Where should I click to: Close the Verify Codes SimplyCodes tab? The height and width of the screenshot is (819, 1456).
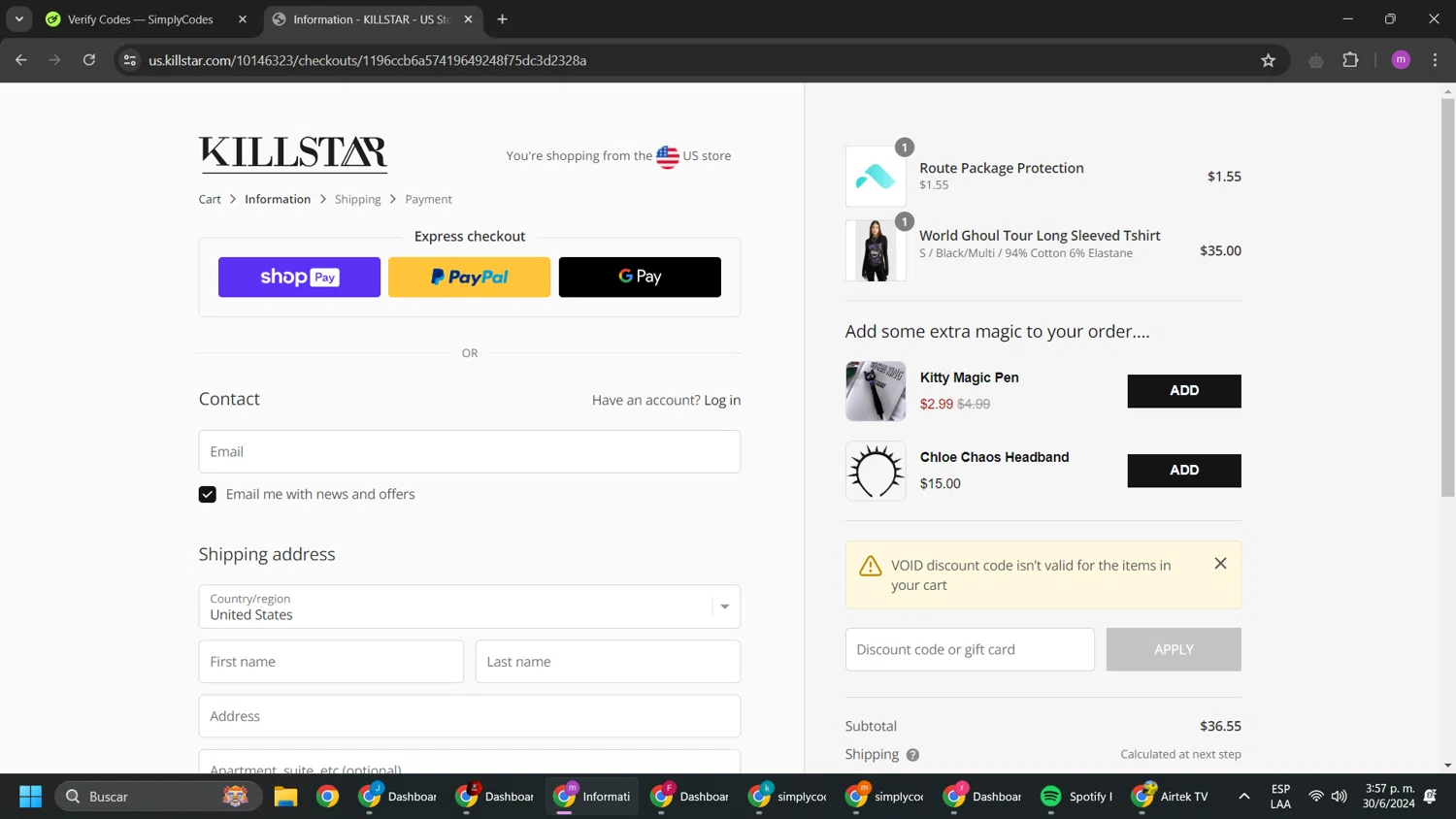tap(243, 19)
